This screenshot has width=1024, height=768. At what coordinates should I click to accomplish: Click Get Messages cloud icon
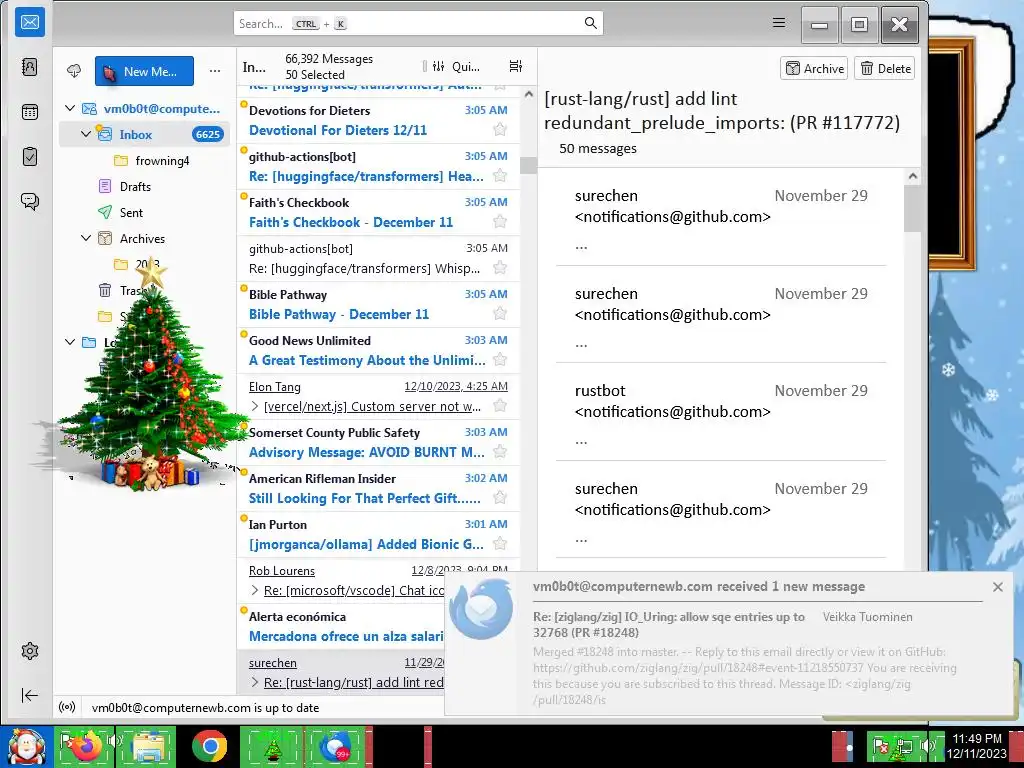coord(74,71)
